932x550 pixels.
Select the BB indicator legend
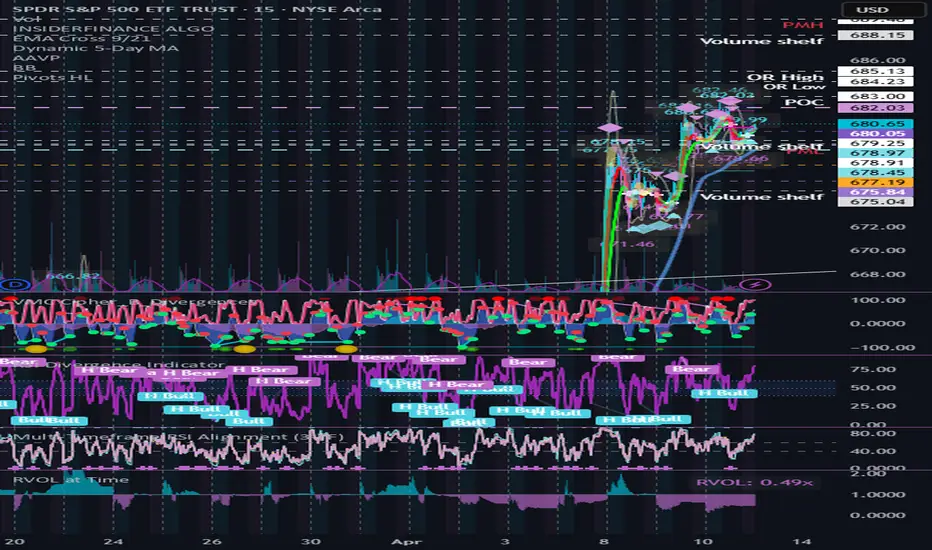click(x=24, y=68)
